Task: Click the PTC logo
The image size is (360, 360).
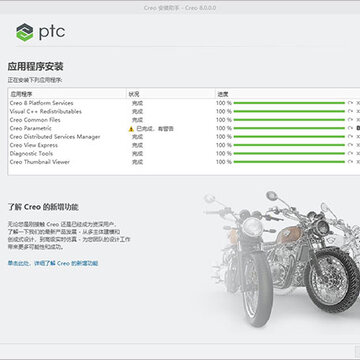Action: coord(40,32)
